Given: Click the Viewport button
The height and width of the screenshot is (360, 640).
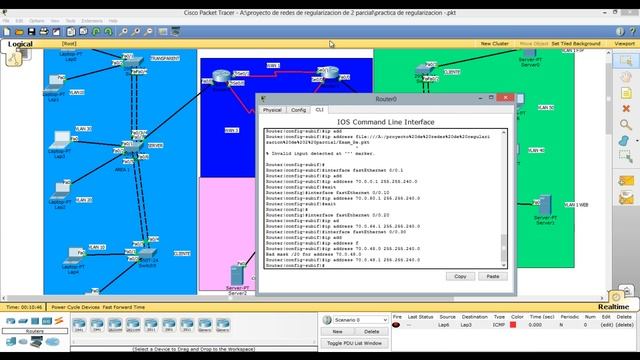Looking at the screenshot, I should click(x=624, y=43).
